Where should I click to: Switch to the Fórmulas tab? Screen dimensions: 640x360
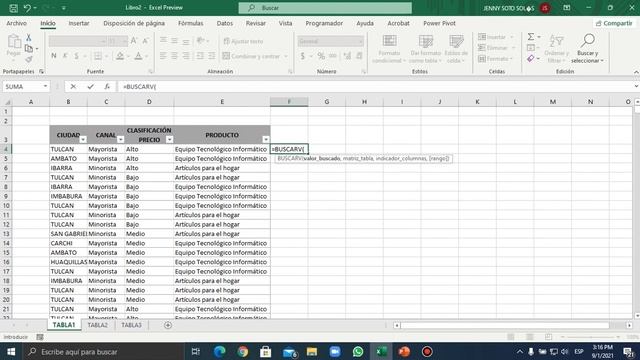click(x=191, y=23)
